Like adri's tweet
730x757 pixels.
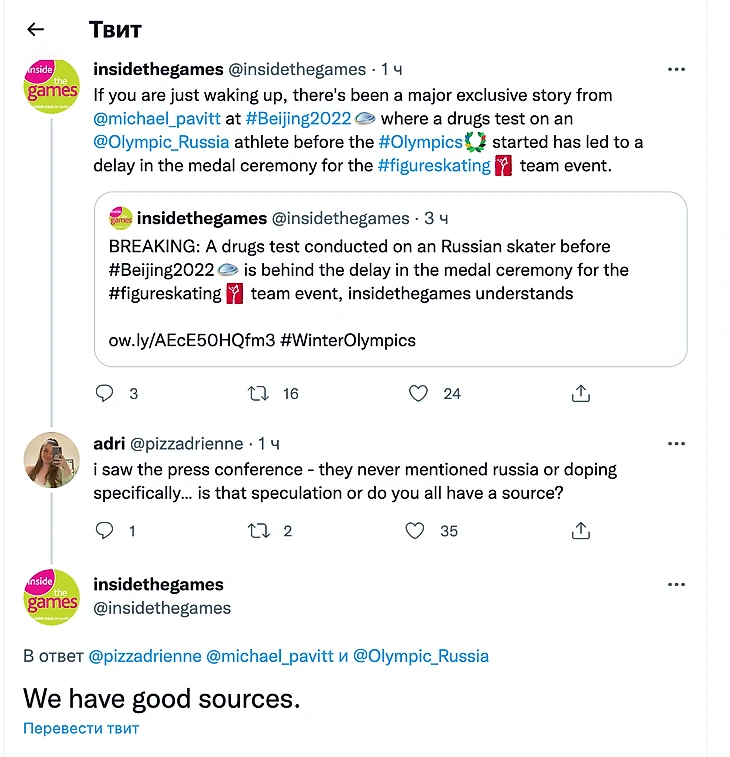(x=415, y=531)
